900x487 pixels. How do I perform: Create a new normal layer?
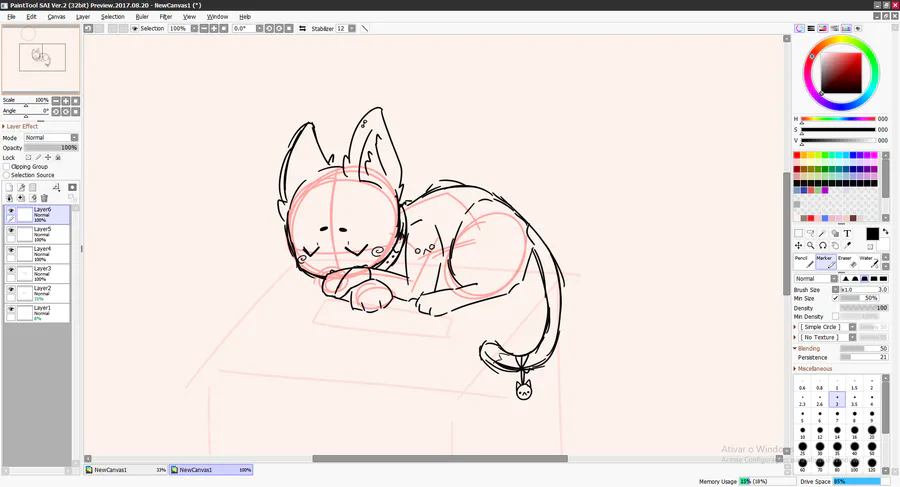click(9, 187)
